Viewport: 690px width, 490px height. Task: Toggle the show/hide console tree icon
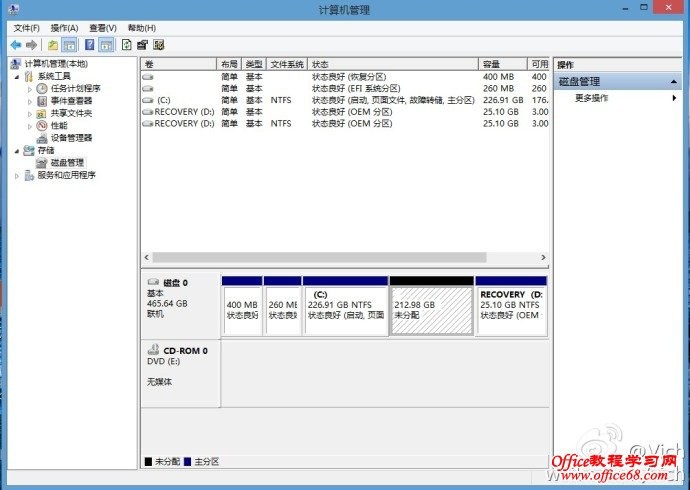click(69, 45)
